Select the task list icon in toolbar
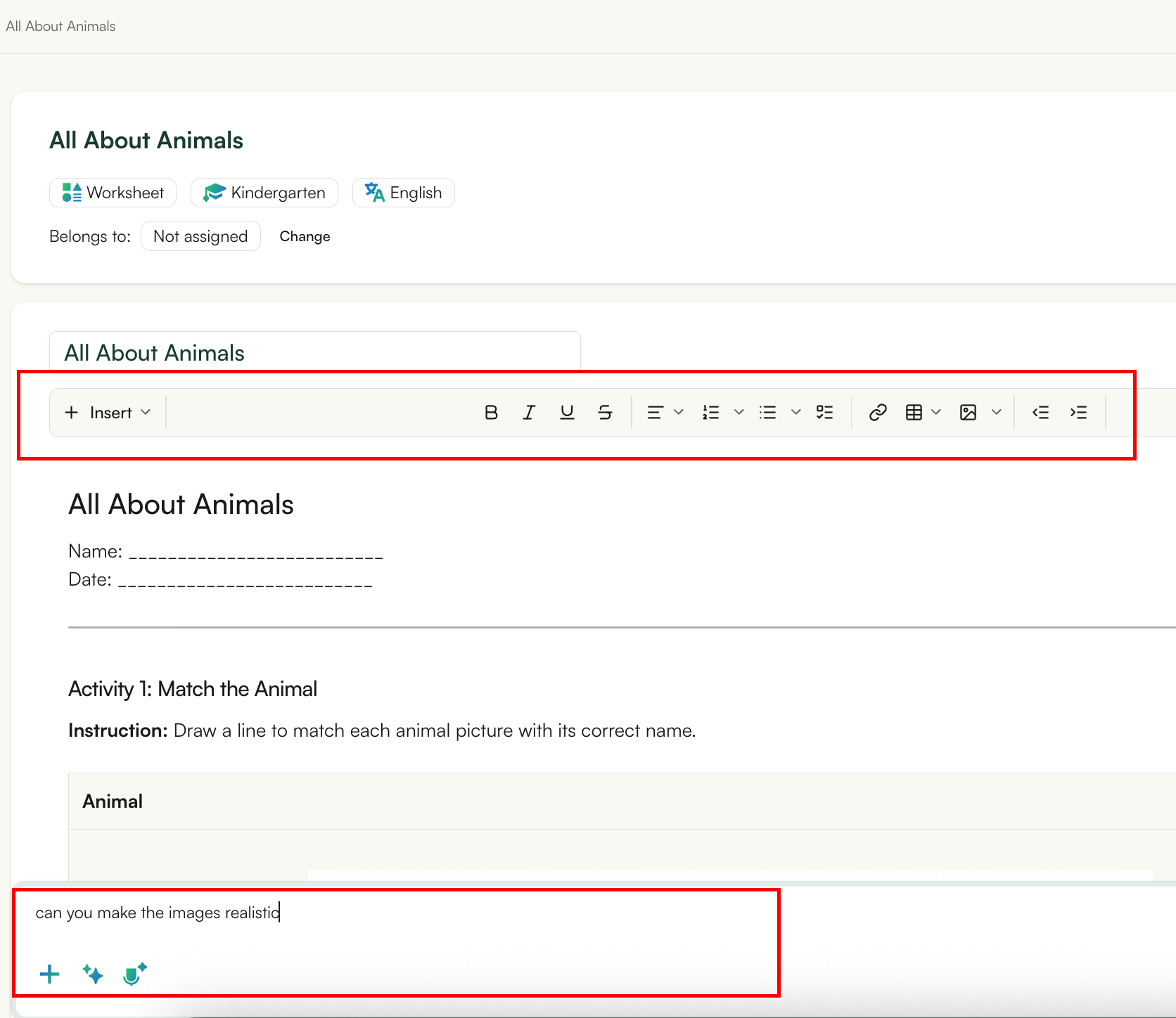 coord(824,412)
